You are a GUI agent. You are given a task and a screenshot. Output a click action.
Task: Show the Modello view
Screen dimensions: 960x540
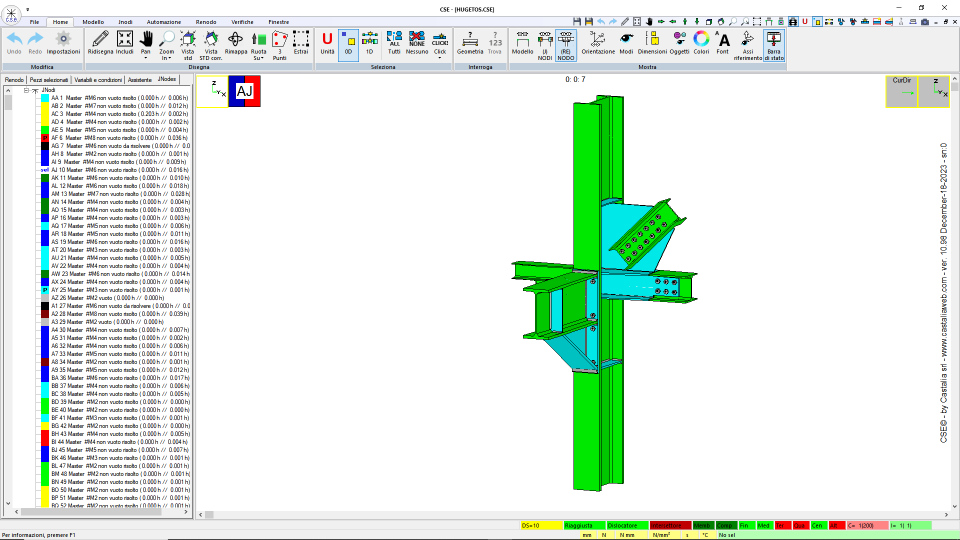522,43
